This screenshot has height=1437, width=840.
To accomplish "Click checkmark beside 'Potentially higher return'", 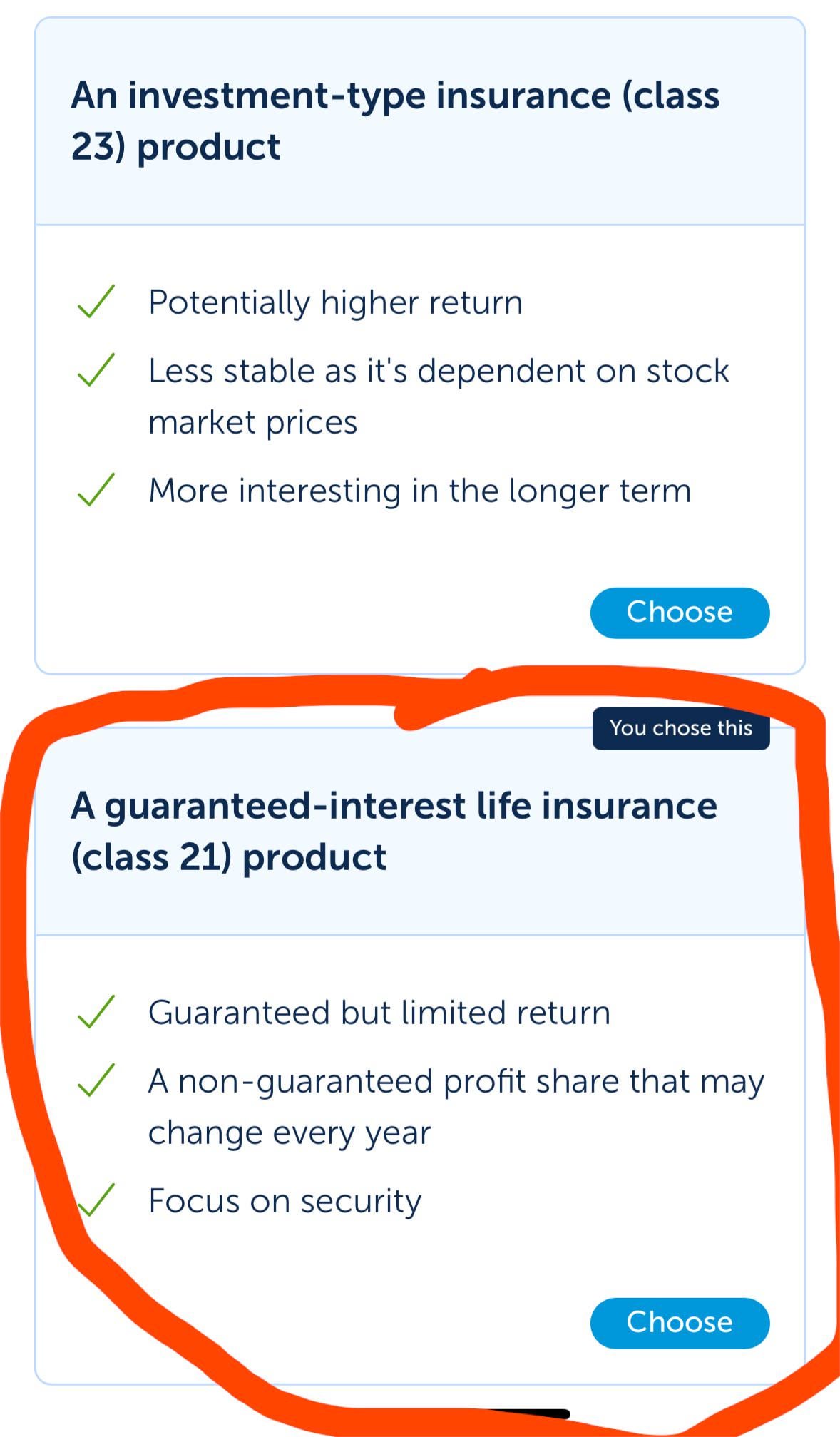I will coord(96,302).
